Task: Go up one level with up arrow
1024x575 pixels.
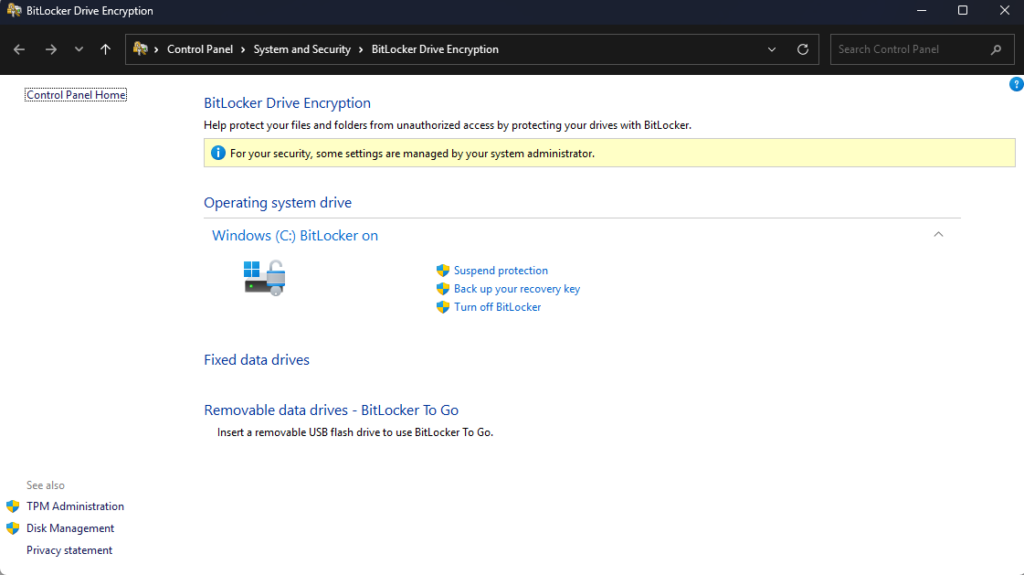Action: click(x=105, y=49)
